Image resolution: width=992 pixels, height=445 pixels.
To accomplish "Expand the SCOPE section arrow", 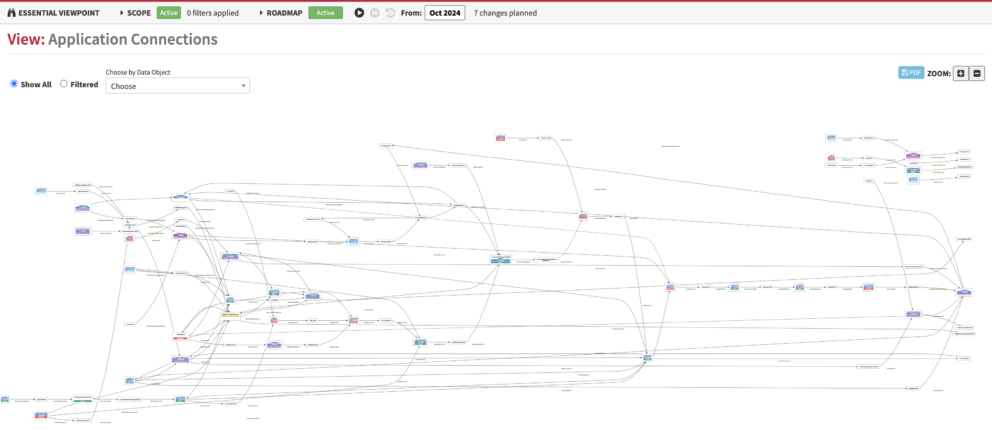I will pos(121,13).
